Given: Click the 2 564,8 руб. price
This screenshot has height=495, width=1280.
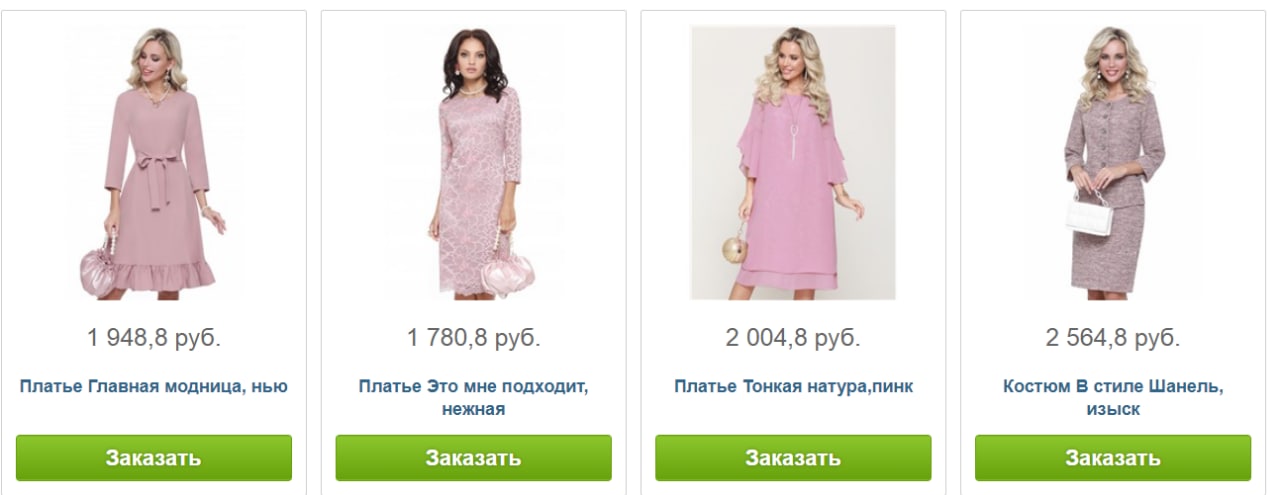Looking at the screenshot, I should [x=1113, y=338].
